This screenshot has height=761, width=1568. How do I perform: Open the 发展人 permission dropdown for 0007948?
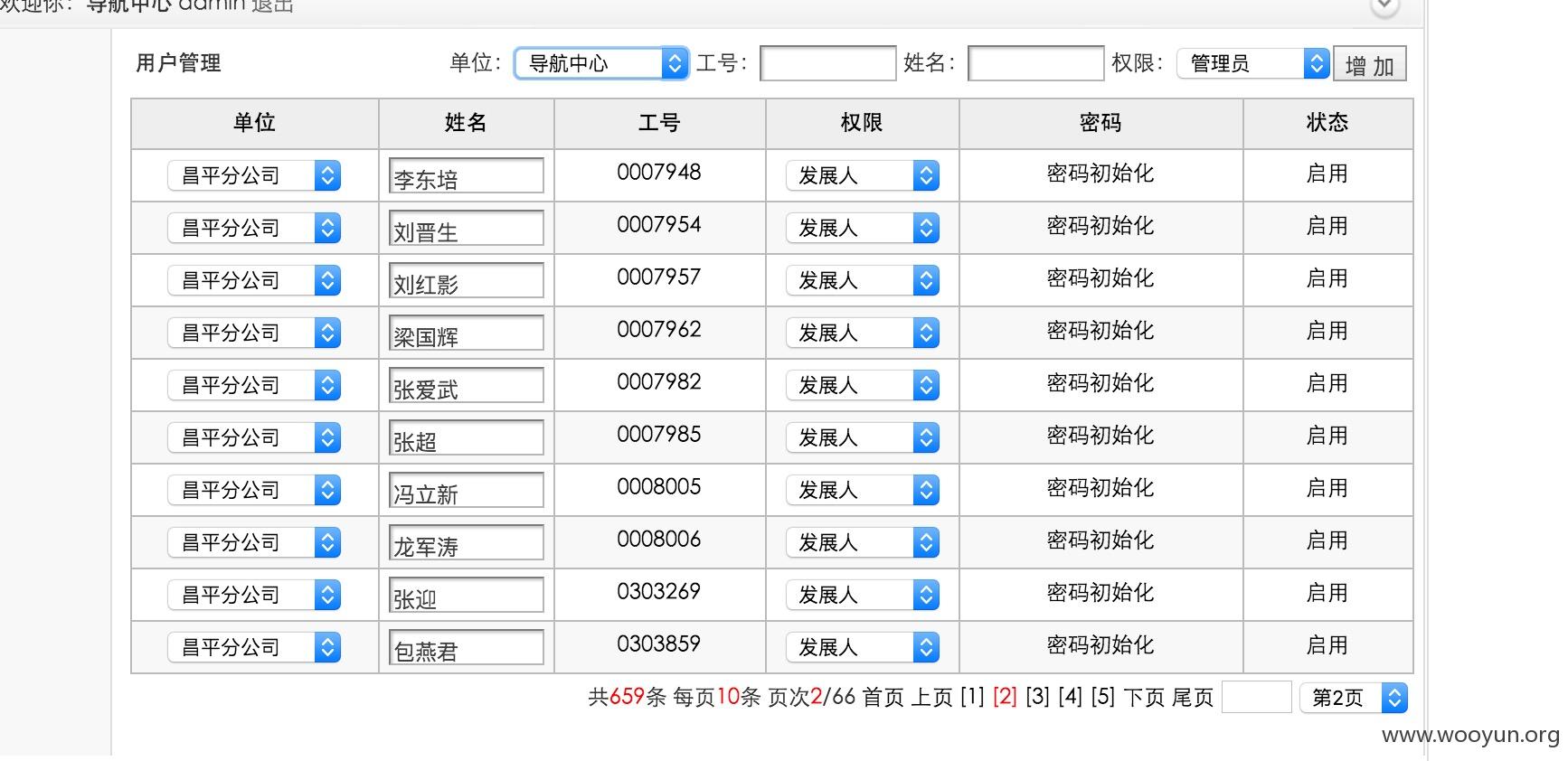click(863, 175)
